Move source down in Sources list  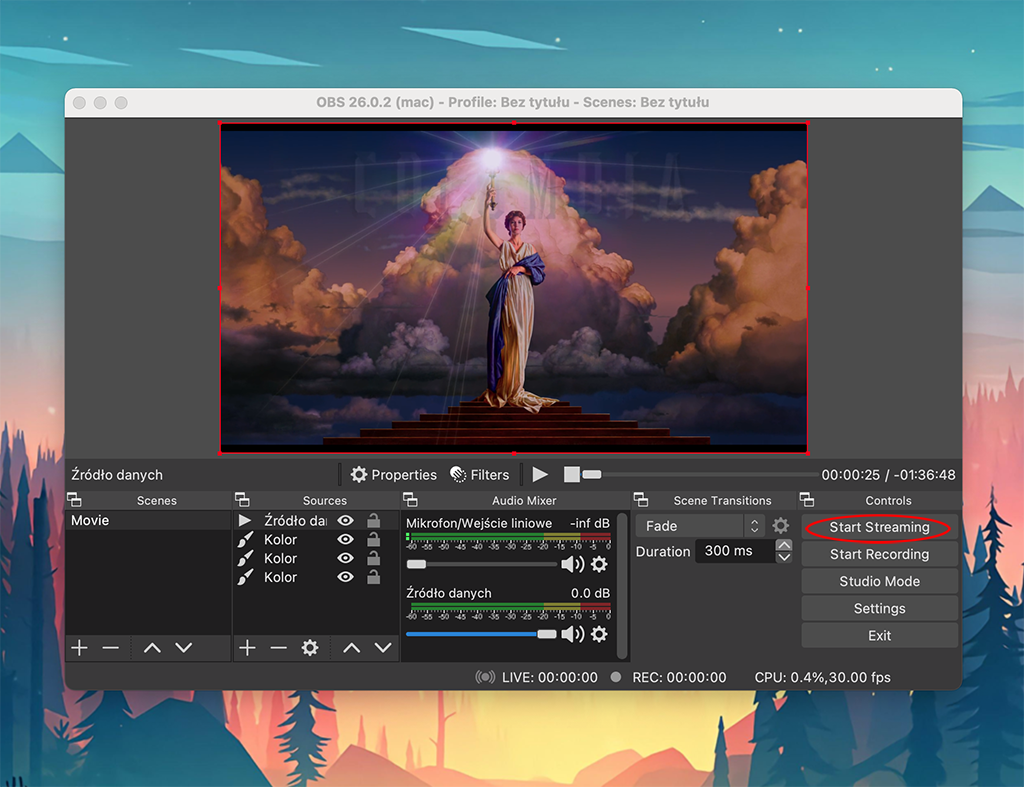[383, 648]
